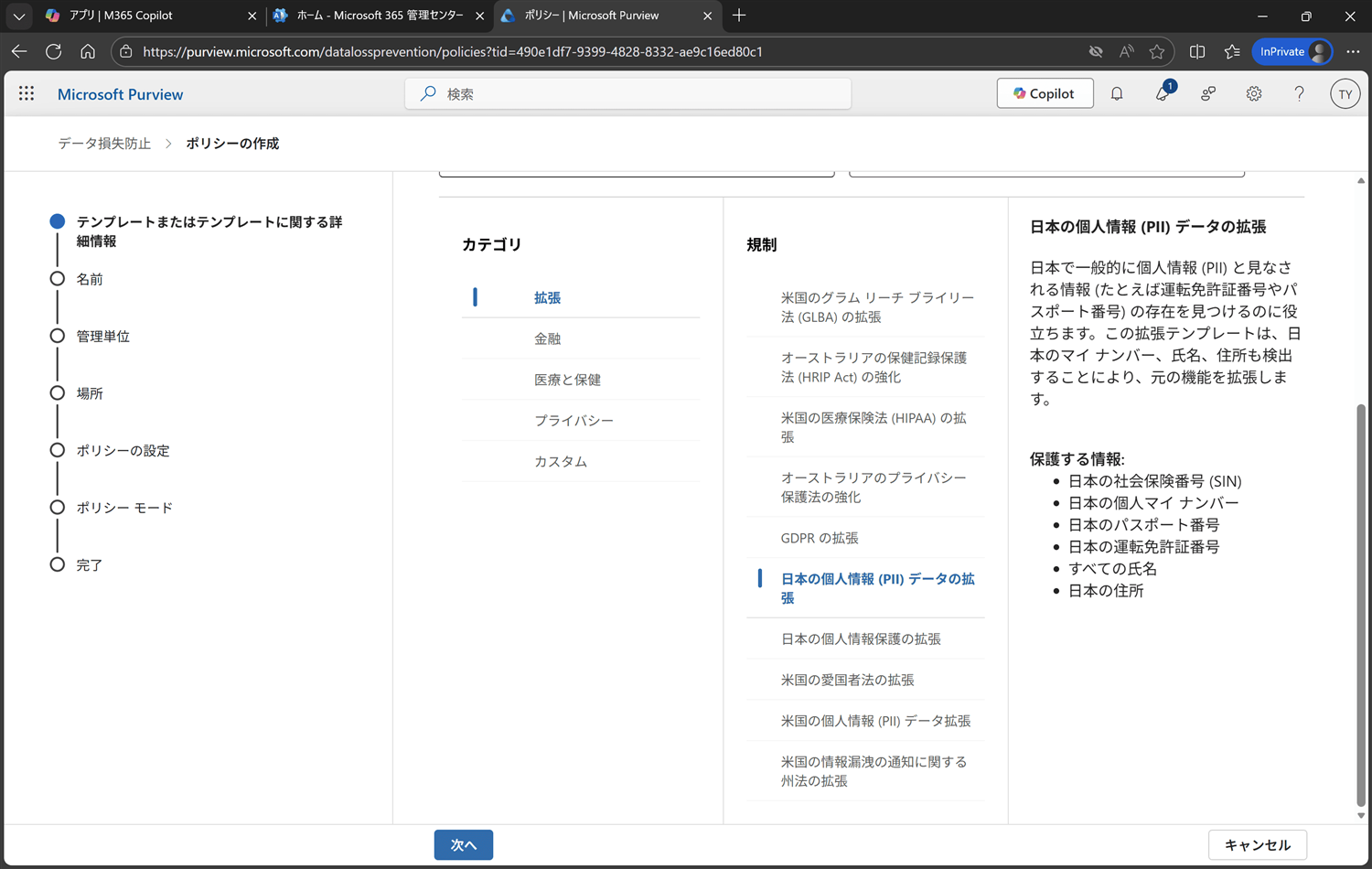This screenshot has width=1372, height=869.
Task: Select the 医療と保健 category
Action: tap(581, 380)
